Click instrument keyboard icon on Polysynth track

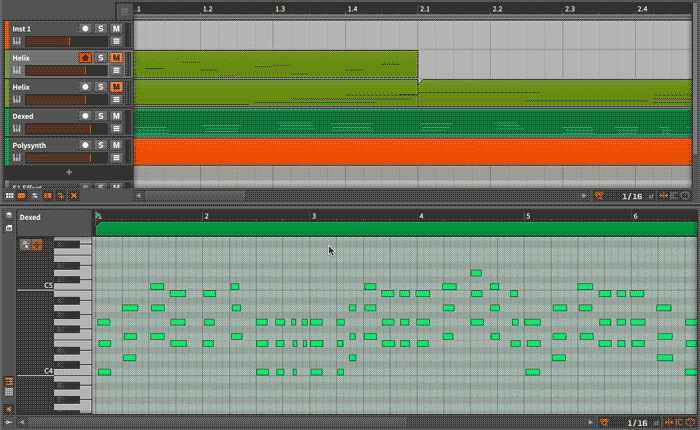17,158
